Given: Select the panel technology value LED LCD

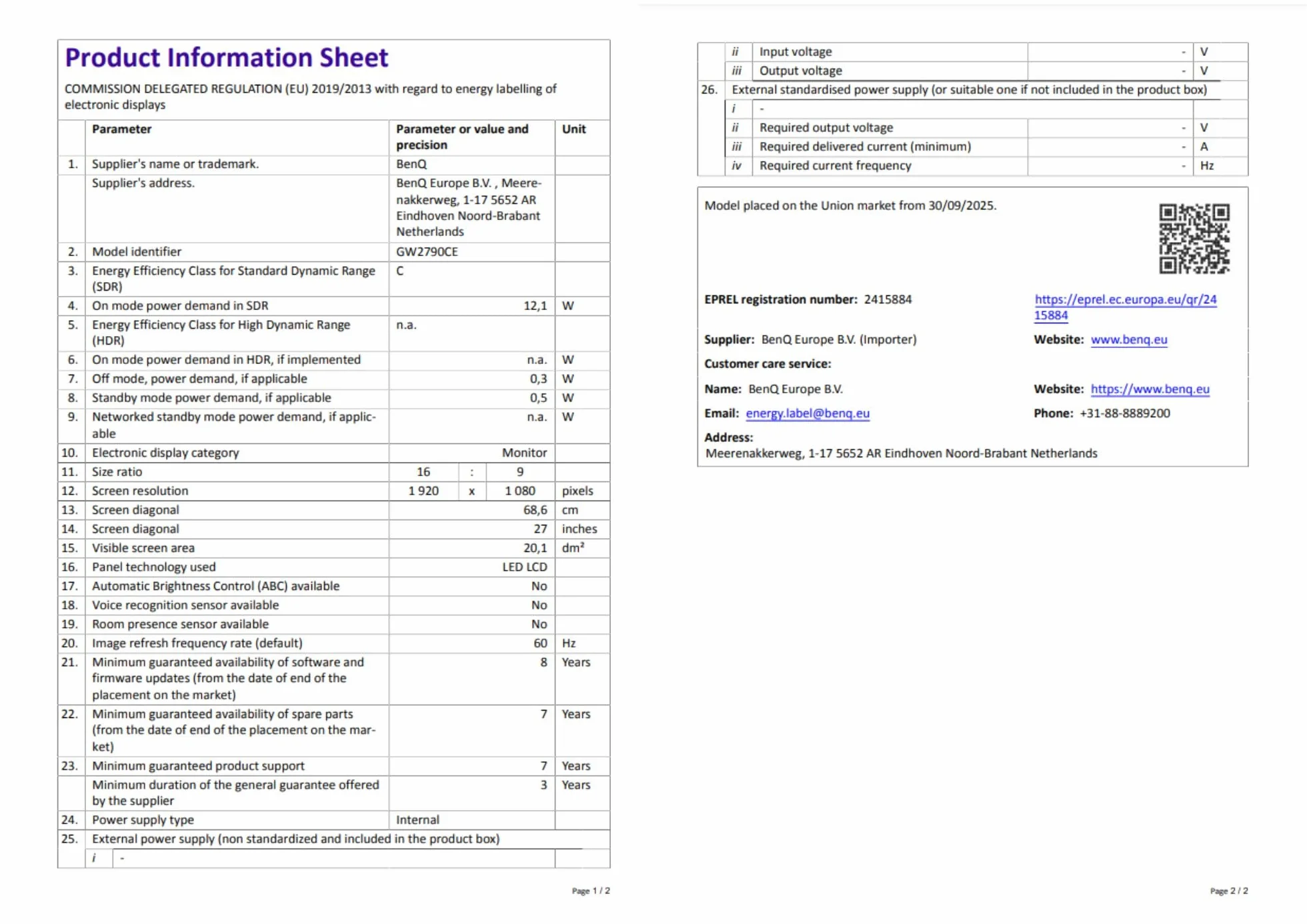Looking at the screenshot, I should 525,567.
